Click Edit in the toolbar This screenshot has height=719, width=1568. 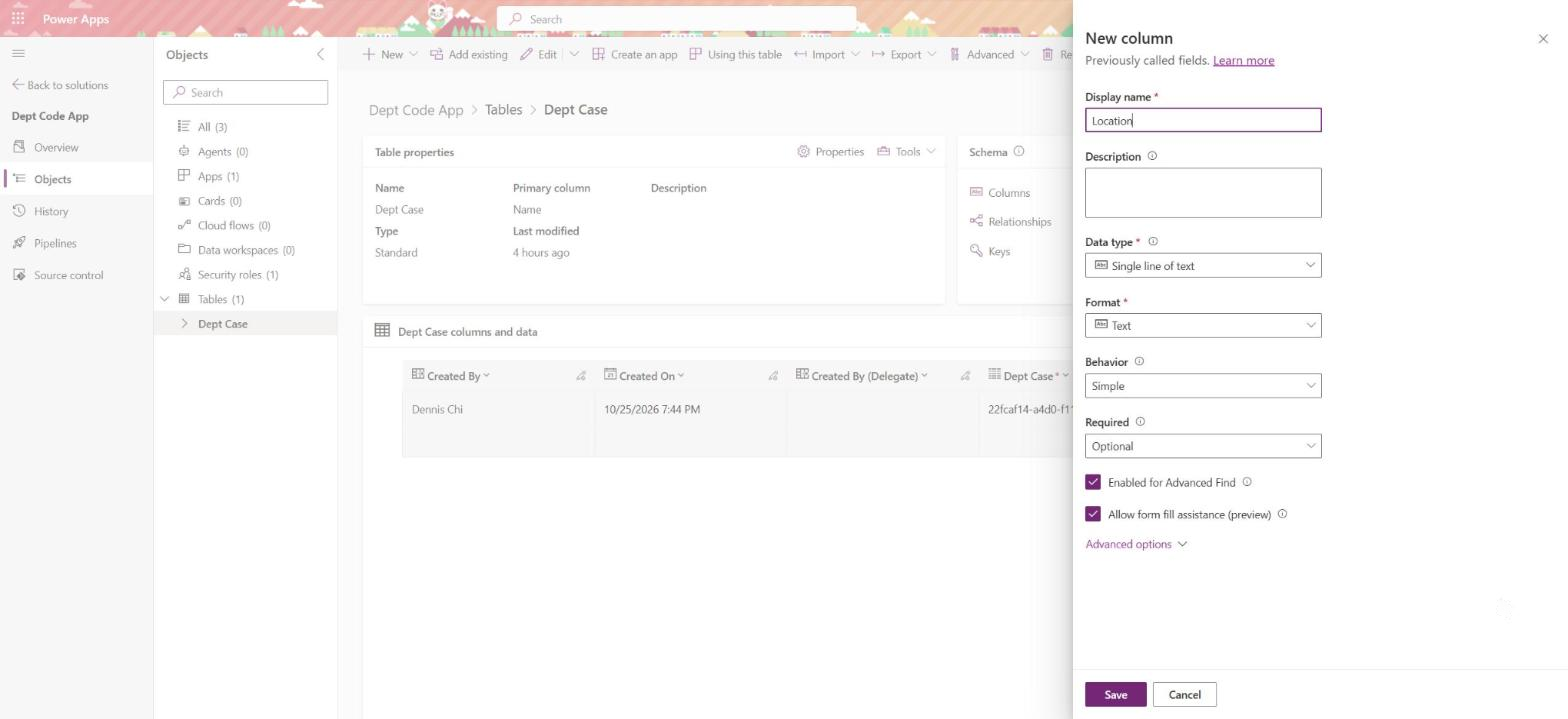point(538,54)
